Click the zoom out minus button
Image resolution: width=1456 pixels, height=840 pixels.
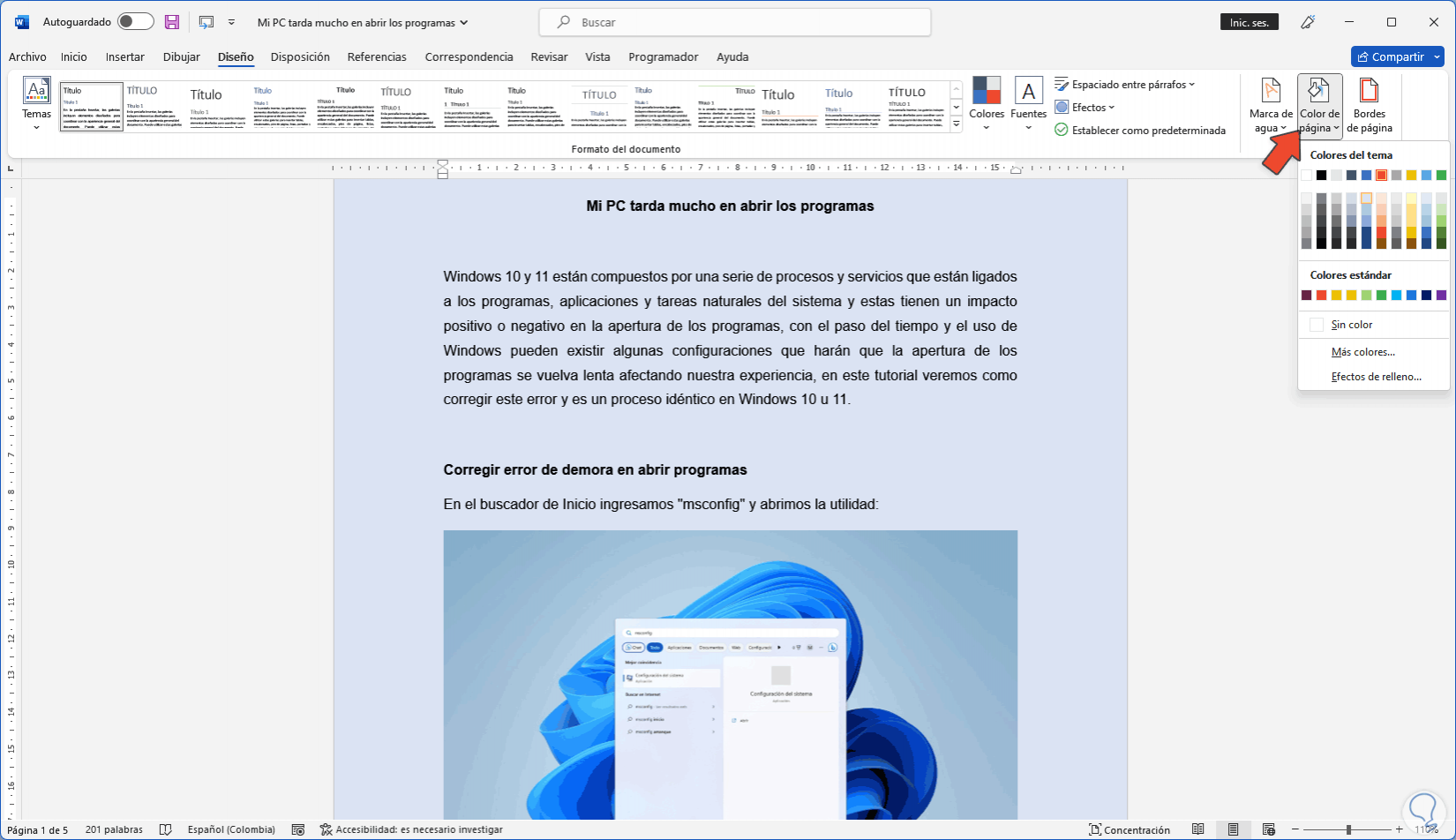pos(1295,829)
